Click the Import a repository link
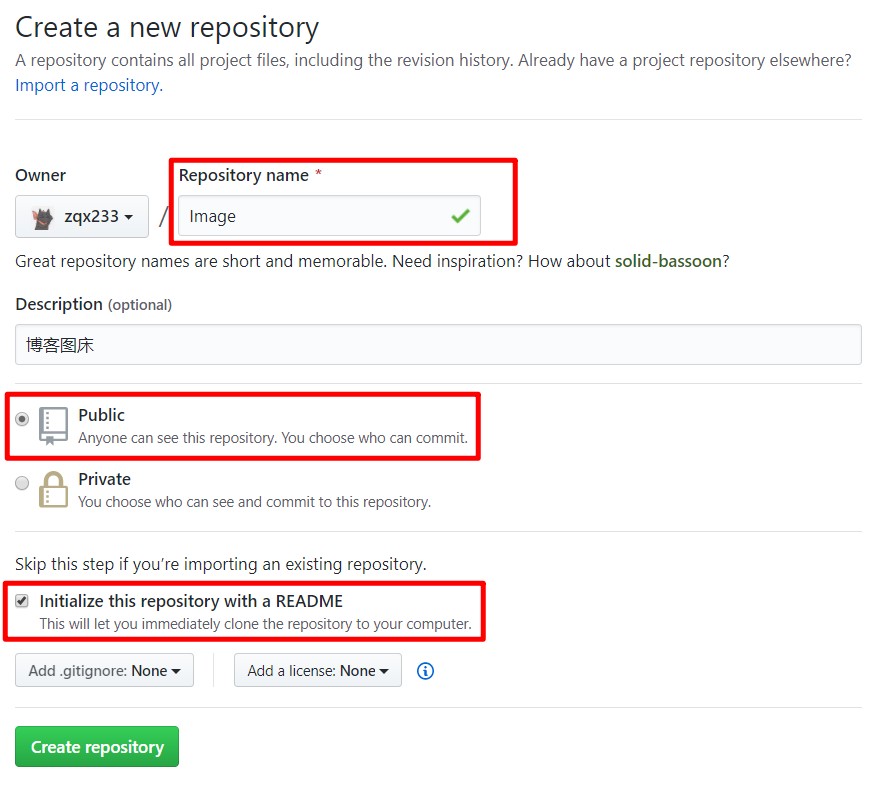Viewport: 876px width, 800px height. click(x=85, y=86)
